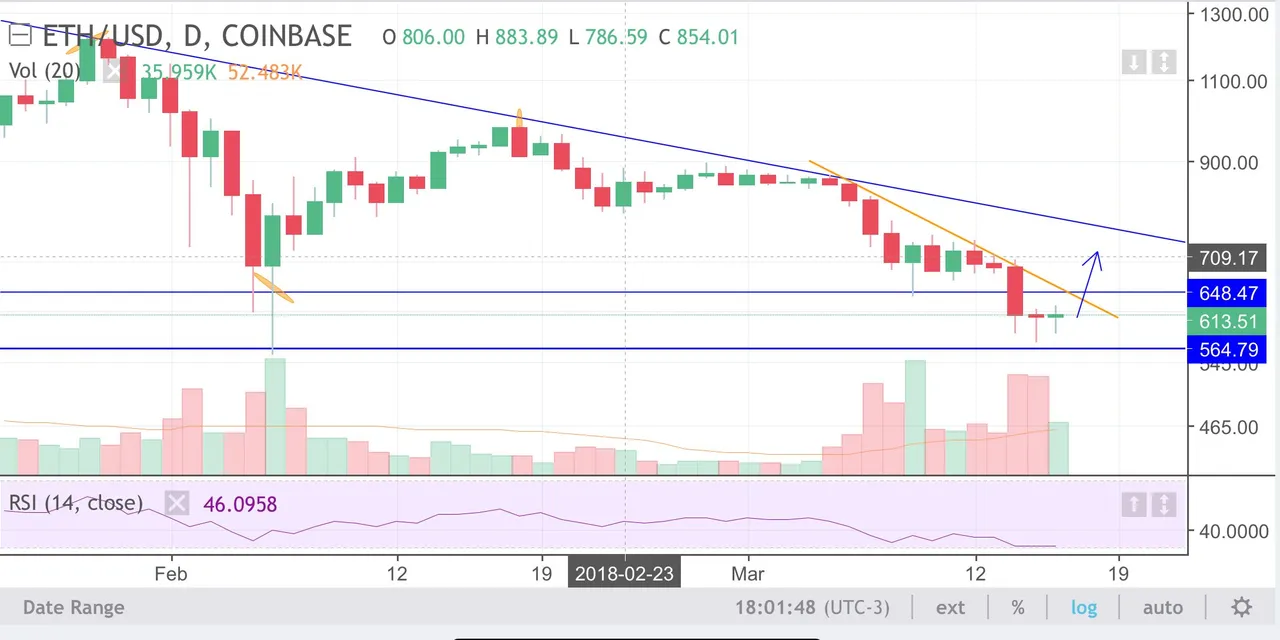The width and height of the screenshot is (1280, 640).
Task: Collapse the ETH/USD legend with the minus box icon
Action: pyautogui.click(x=20, y=36)
